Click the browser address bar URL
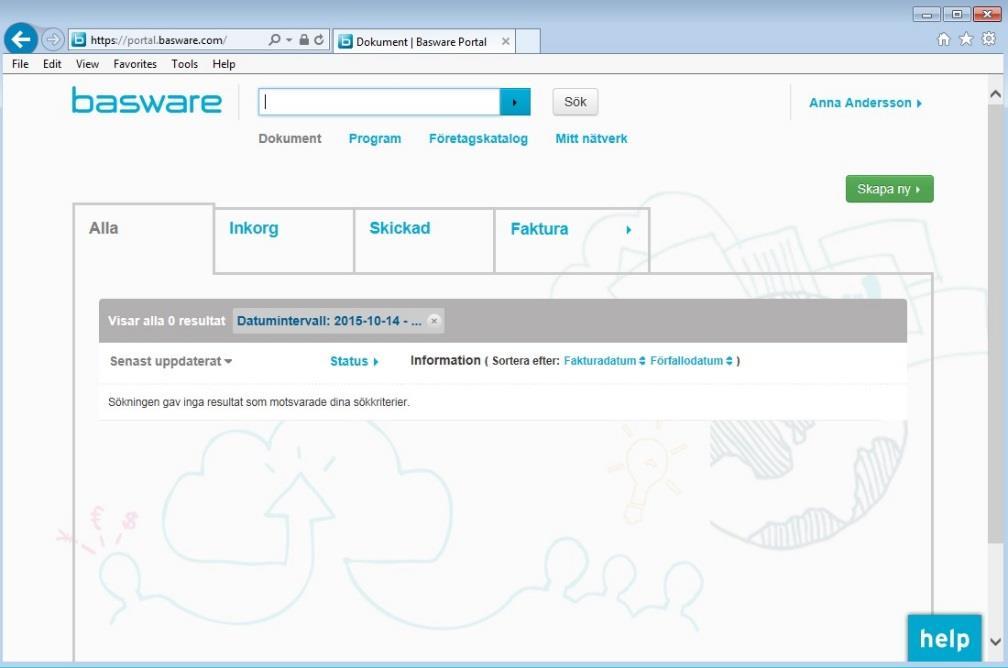Screen dimensions: 1008x668 coord(158,40)
